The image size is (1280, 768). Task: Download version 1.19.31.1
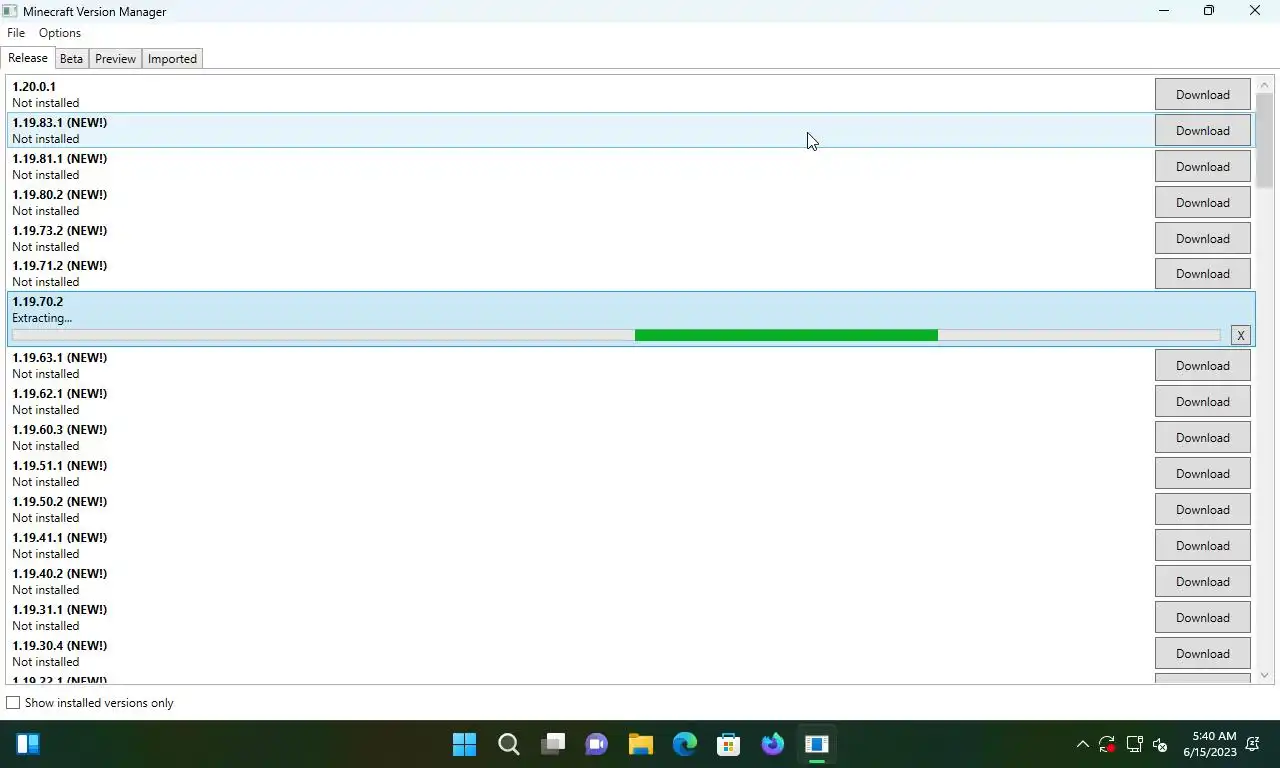pyautogui.click(x=1202, y=618)
